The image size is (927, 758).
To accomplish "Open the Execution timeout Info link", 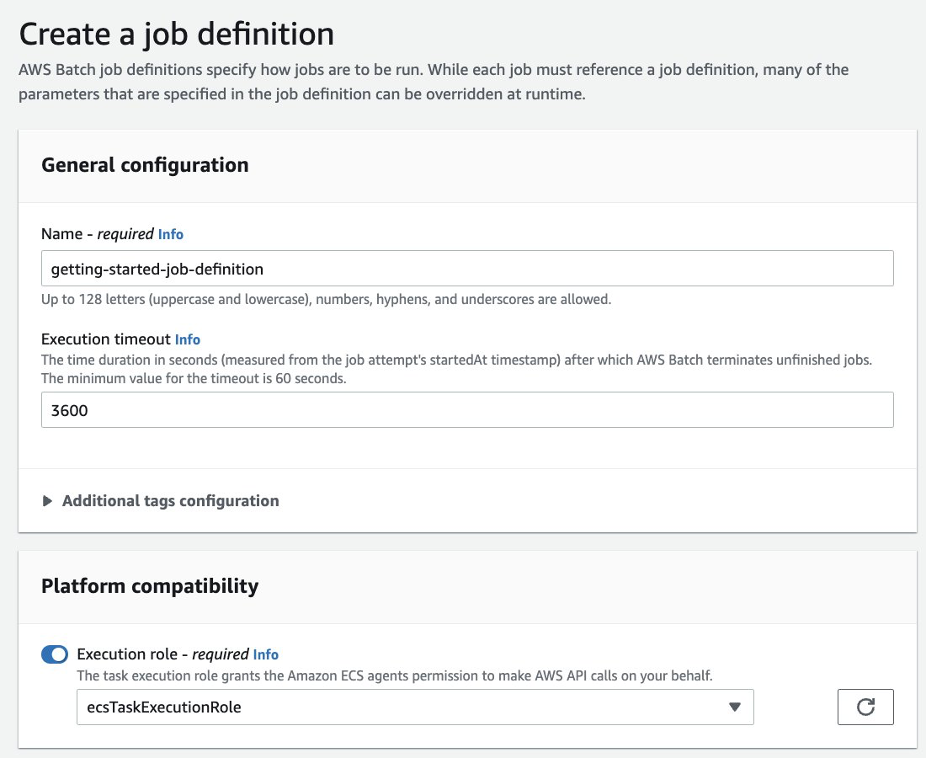I will tap(187, 339).
